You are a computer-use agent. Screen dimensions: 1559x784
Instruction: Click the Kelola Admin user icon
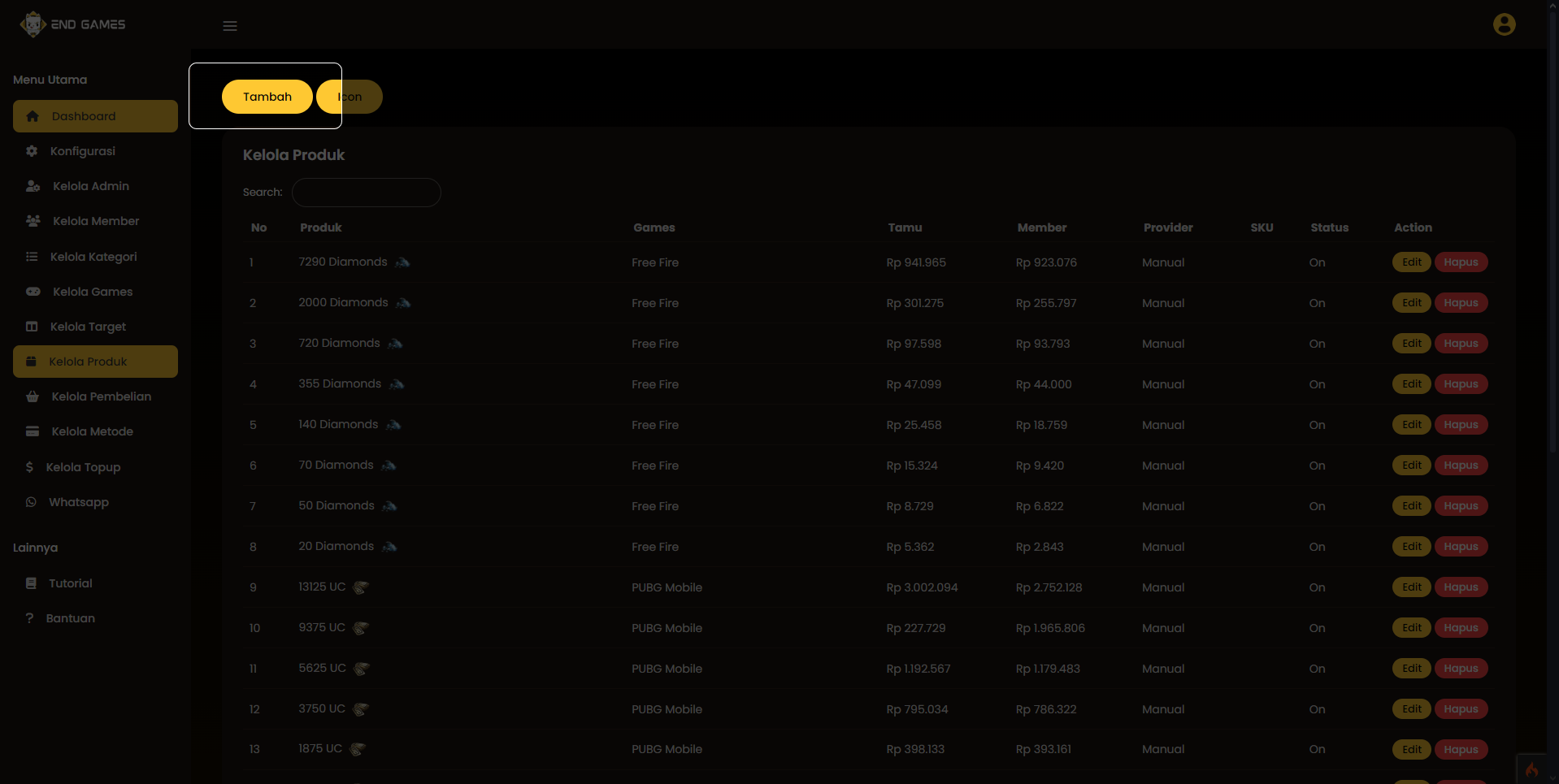(x=33, y=186)
